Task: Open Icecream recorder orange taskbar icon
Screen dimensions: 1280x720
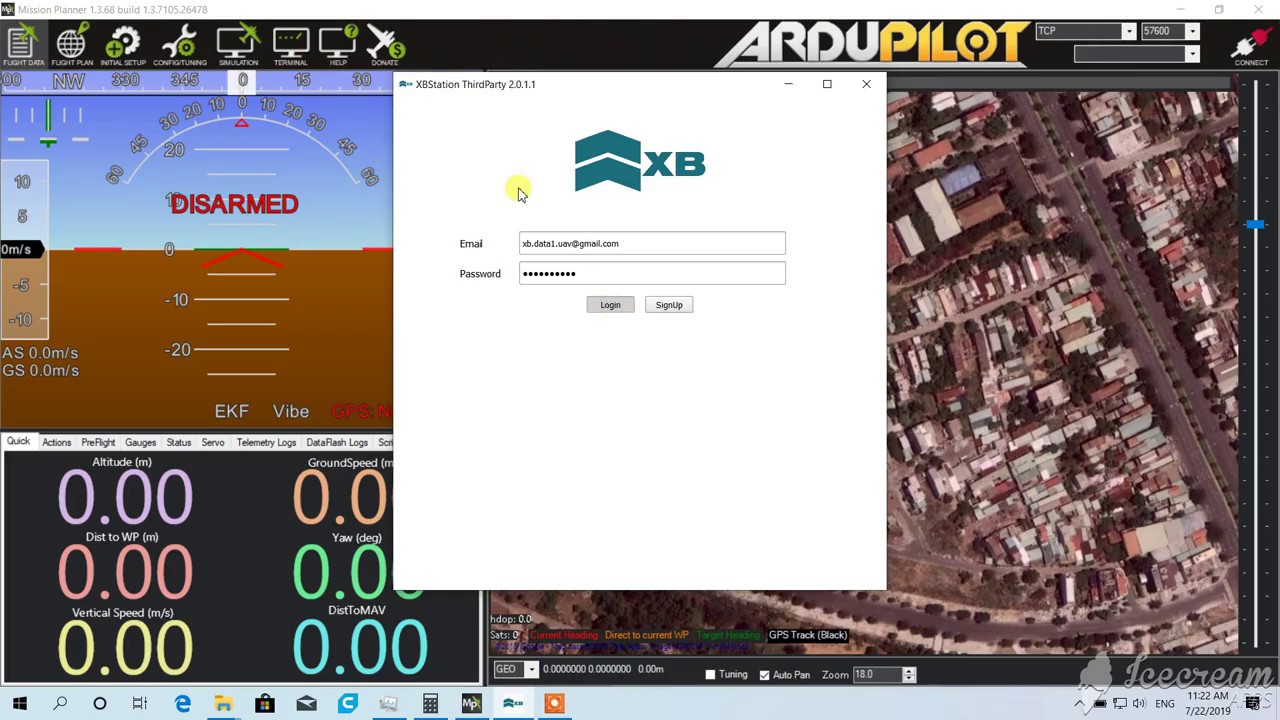Action: pyautogui.click(x=554, y=704)
